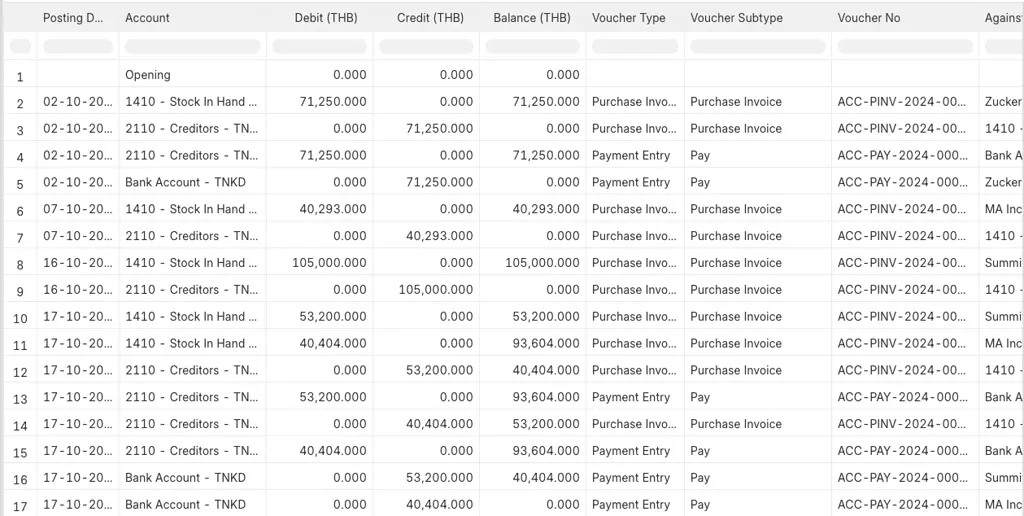Image resolution: width=1024 pixels, height=516 pixels.
Task: Select Payment Entry type in row 15
Action: tap(631, 450)
